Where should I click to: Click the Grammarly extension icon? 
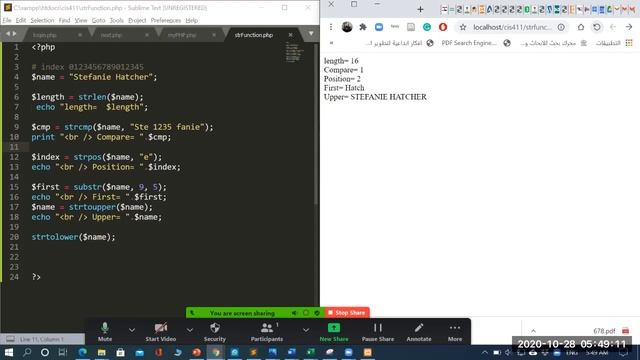pyautogui.click(x=427, y=27)
